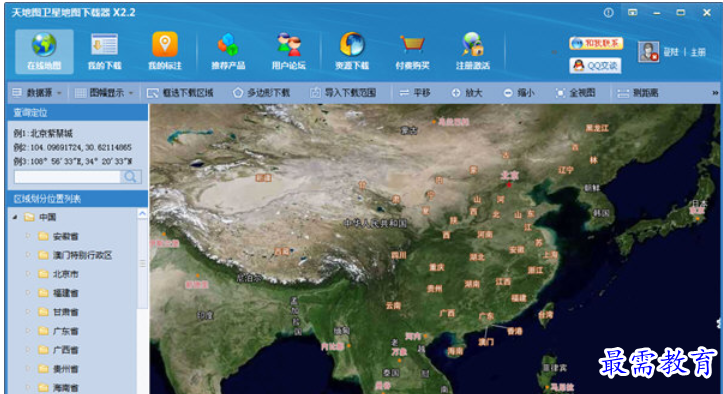
Task: Open the 图幅显示 map sheet dropdown
Action: (104, 93)
